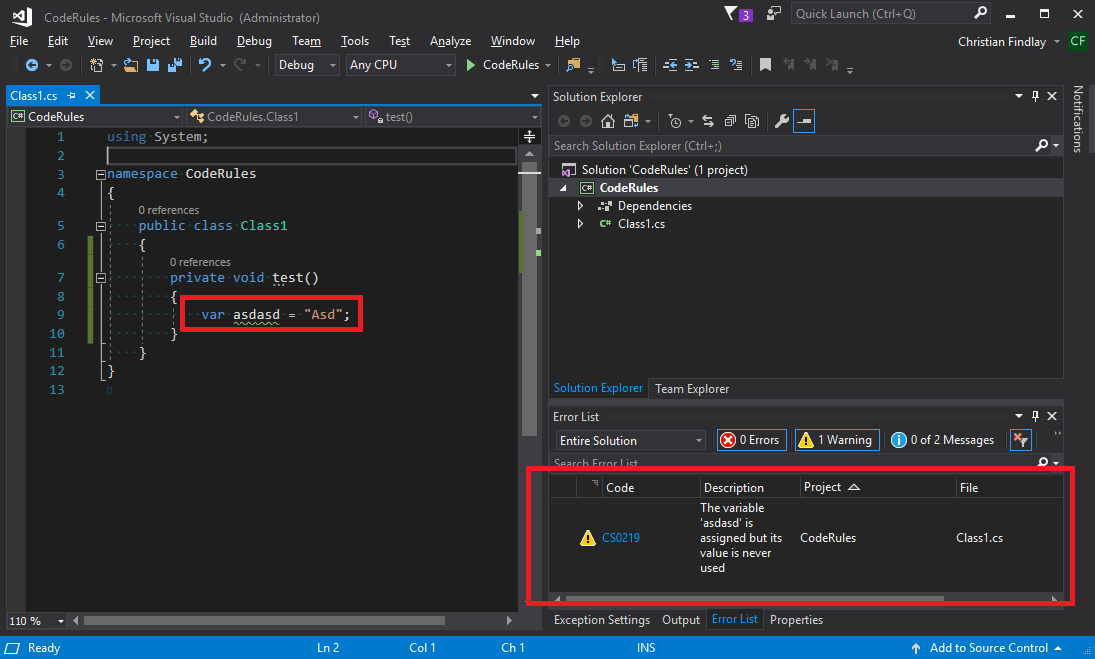This screenshot has width=1095, height=659.
Task: Click the Error List horizontal scrollbar thumb
Action: click(x=754, y=598)
